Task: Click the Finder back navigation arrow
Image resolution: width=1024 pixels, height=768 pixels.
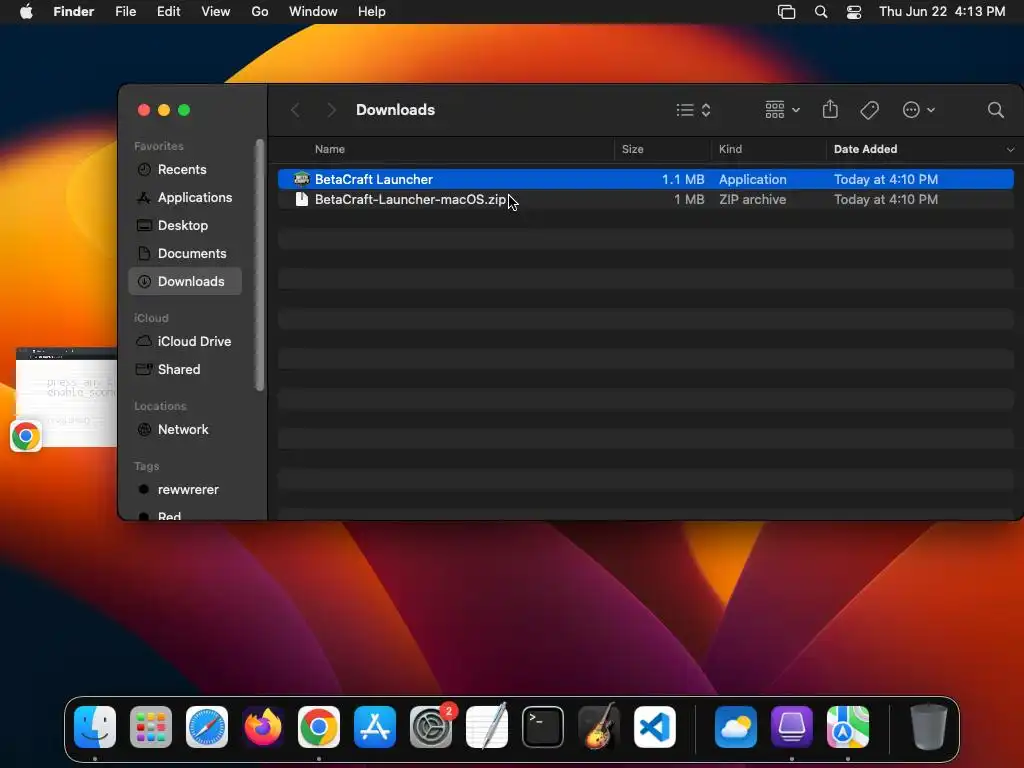Action: pos(295,110)
